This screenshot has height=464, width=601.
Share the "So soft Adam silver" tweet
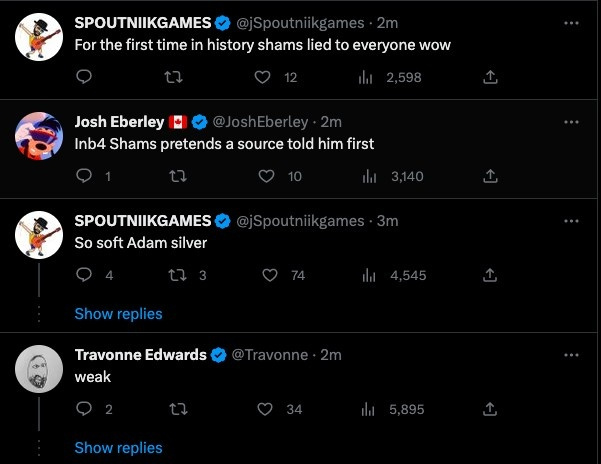pyautogui.click(x=490, y=275)
